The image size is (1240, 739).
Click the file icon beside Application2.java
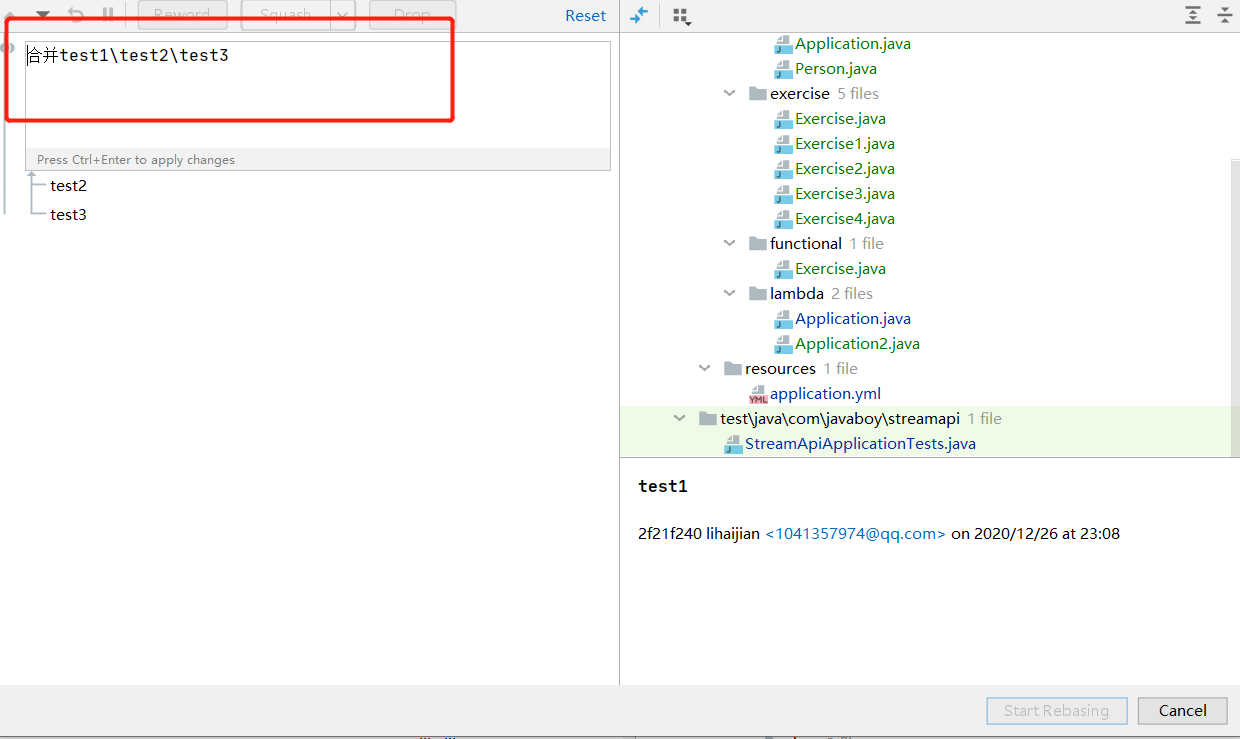(783, 344)
